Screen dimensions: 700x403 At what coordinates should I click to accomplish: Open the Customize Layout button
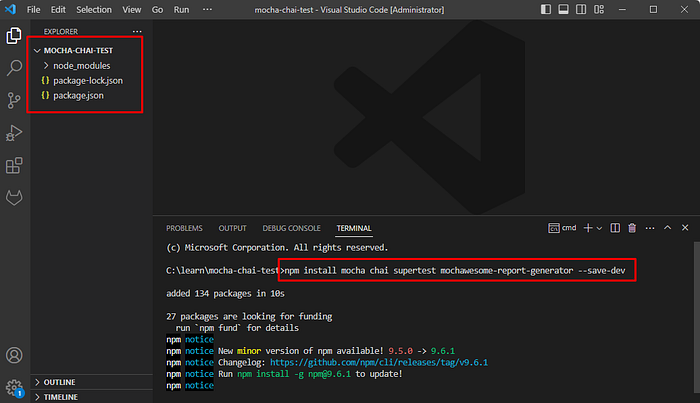pos(599,9)
